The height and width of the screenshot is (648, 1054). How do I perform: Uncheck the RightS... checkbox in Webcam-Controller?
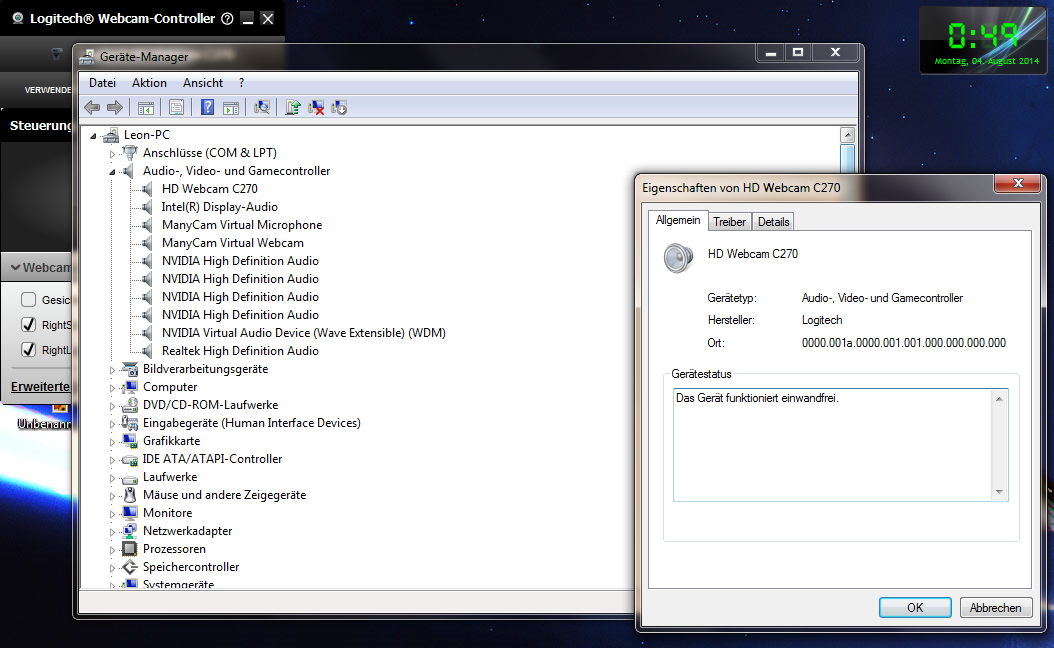[28, 325]
